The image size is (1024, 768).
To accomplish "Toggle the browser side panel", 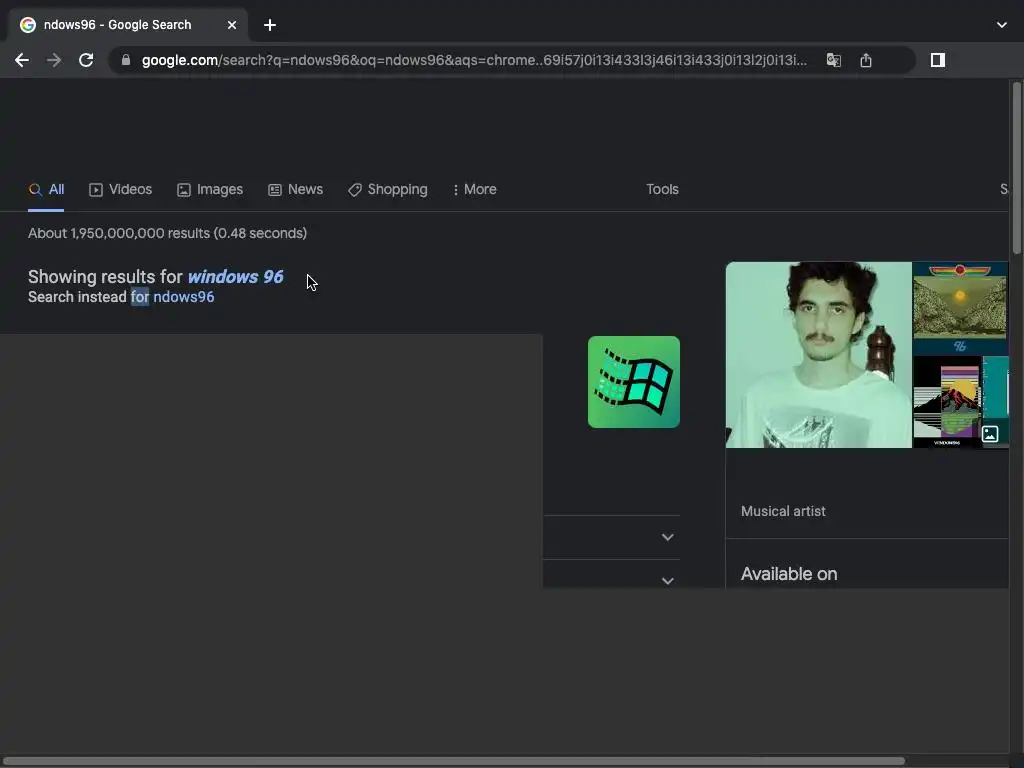I will [x=938, y=60].
